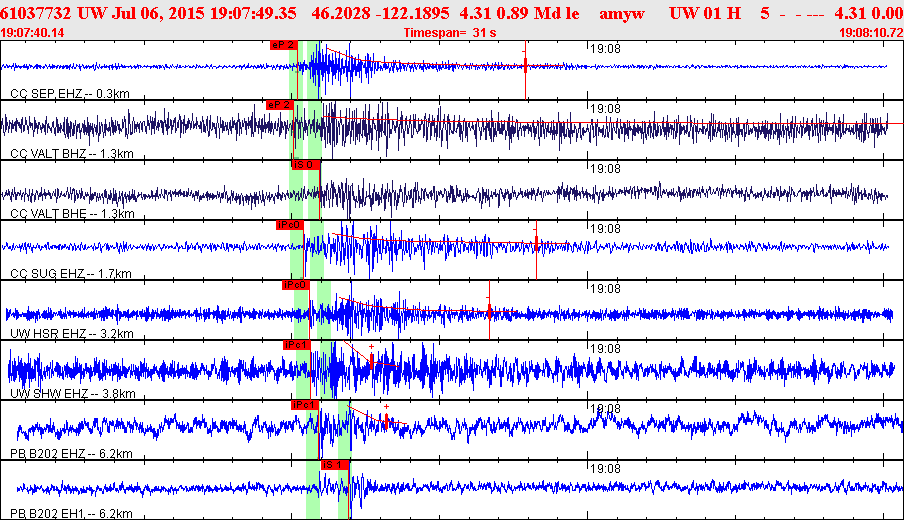This screenshot has height=520, width=904.
Task: Click the 19:08 time tick on CC SEP EHZ trace
Action: click(x=605, y=49)
